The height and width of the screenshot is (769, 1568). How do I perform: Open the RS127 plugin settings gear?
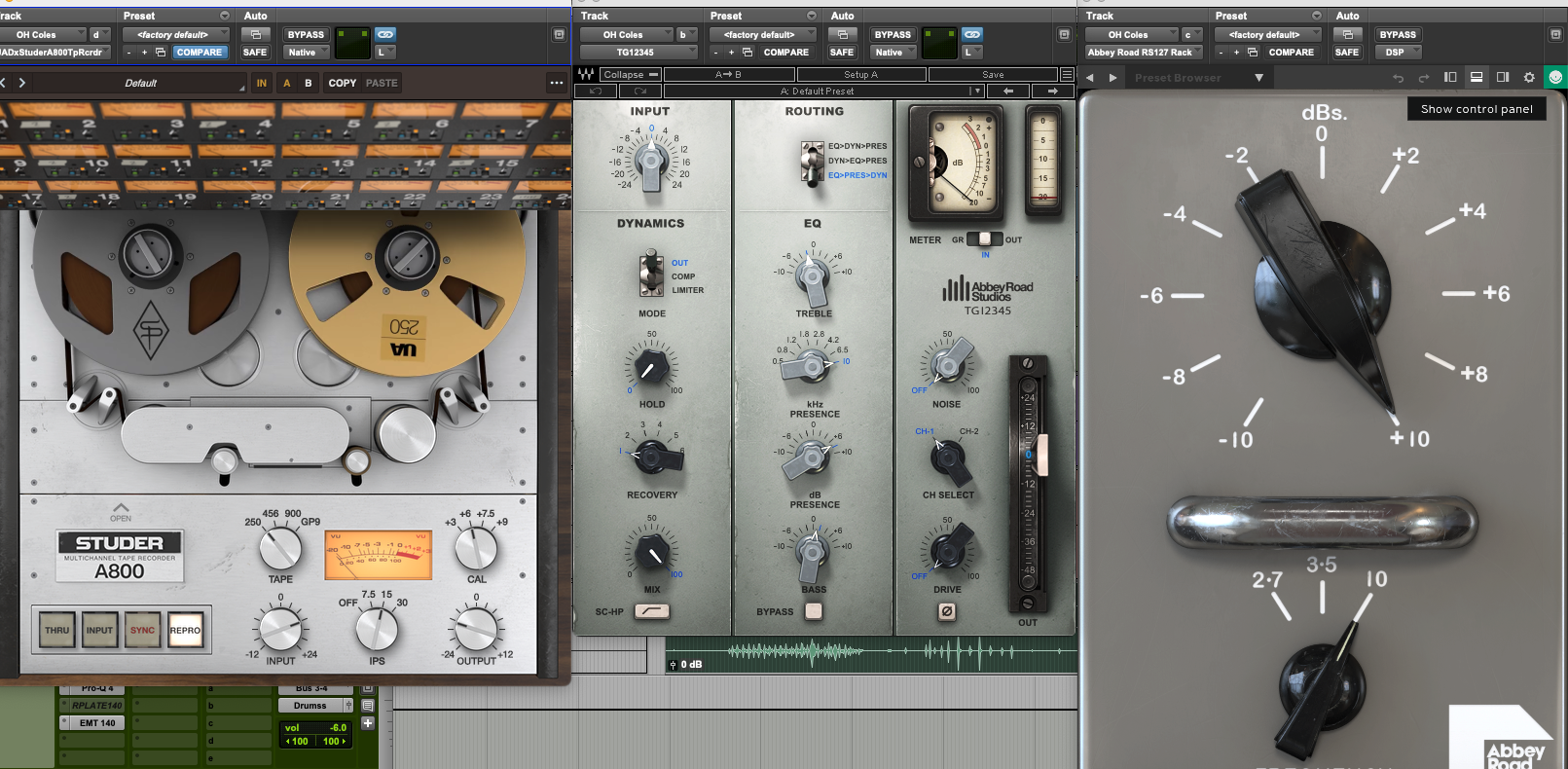click(1529, 77)
